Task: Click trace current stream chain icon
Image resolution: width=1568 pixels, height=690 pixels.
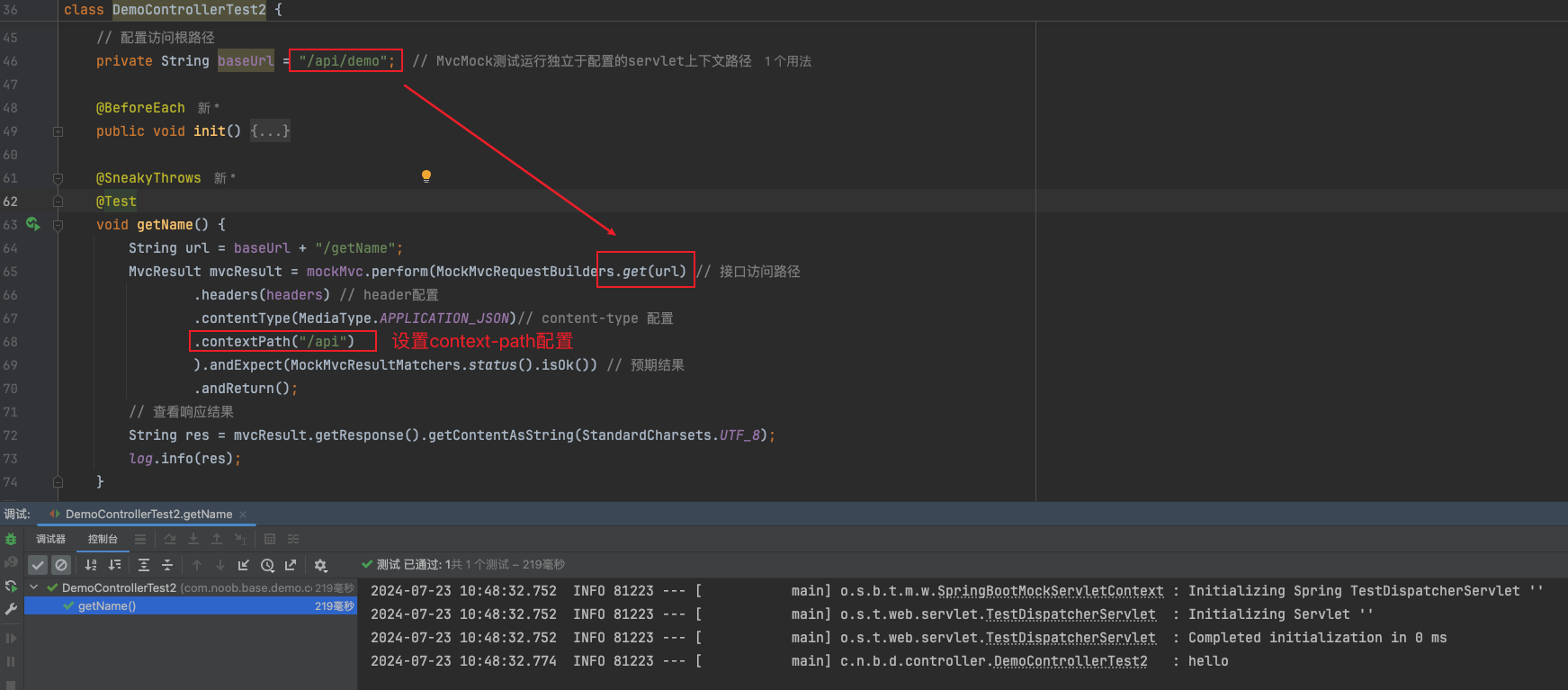Action: click(293, 539)
